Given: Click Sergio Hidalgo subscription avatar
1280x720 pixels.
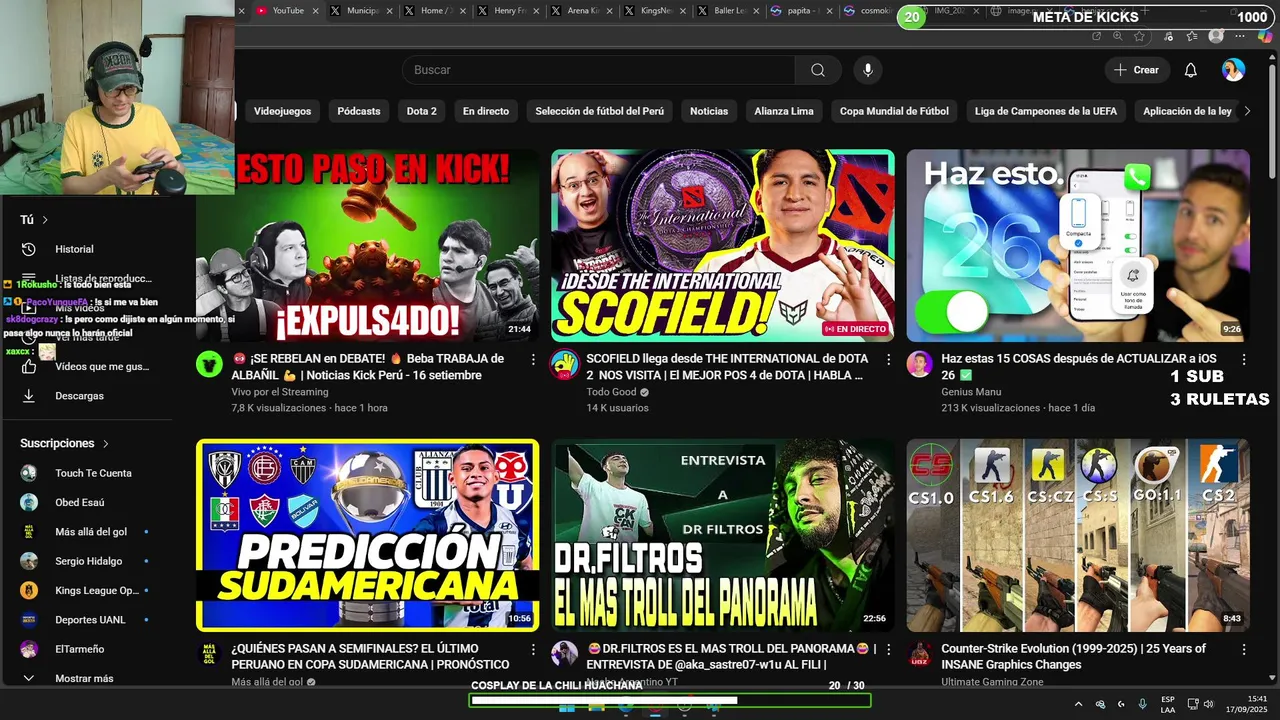Looking at the screenshot, I should point(29,561).
